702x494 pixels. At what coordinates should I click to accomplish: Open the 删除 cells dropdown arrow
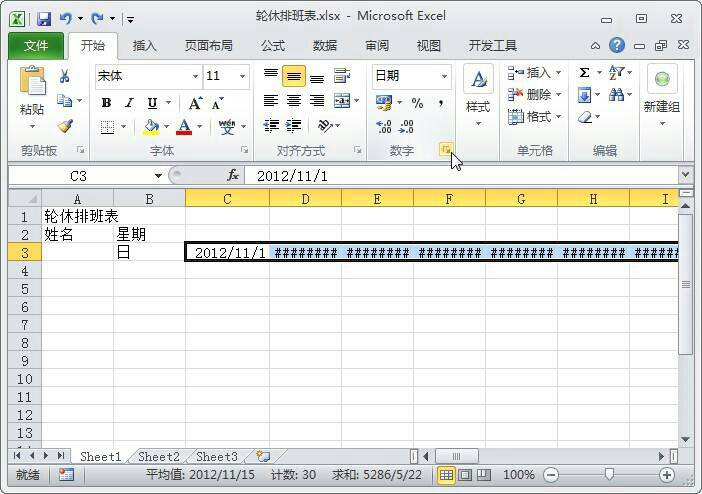coord(559,94)
